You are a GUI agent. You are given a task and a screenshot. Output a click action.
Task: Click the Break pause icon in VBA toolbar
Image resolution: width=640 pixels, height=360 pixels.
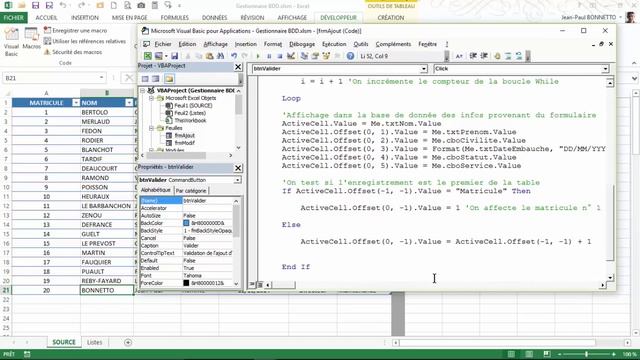269,56
